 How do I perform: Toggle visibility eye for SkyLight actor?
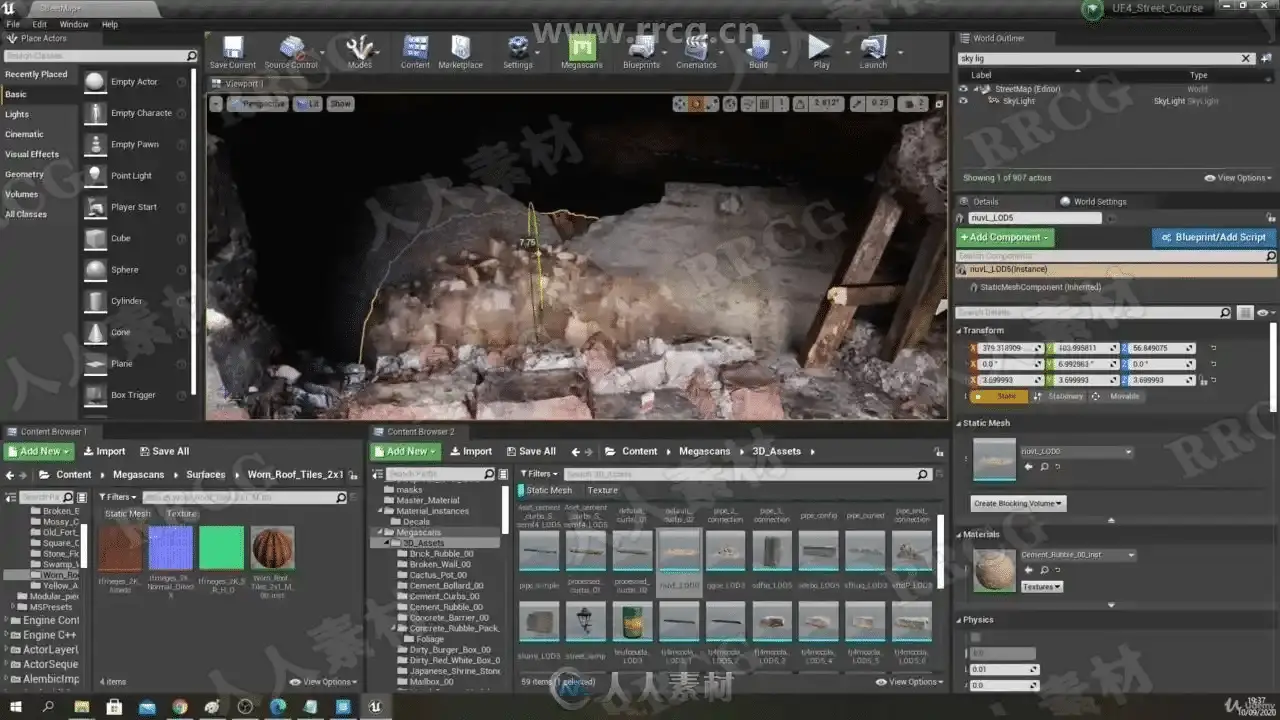[963, 101]
